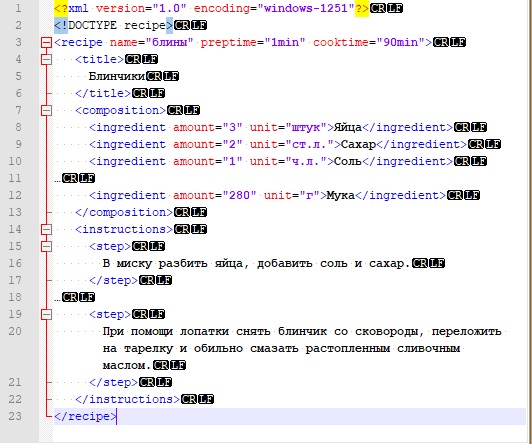Click line number 23 in the margin
Image resolution: width=532 pixels, height=444 pixels.
(15, 416)
